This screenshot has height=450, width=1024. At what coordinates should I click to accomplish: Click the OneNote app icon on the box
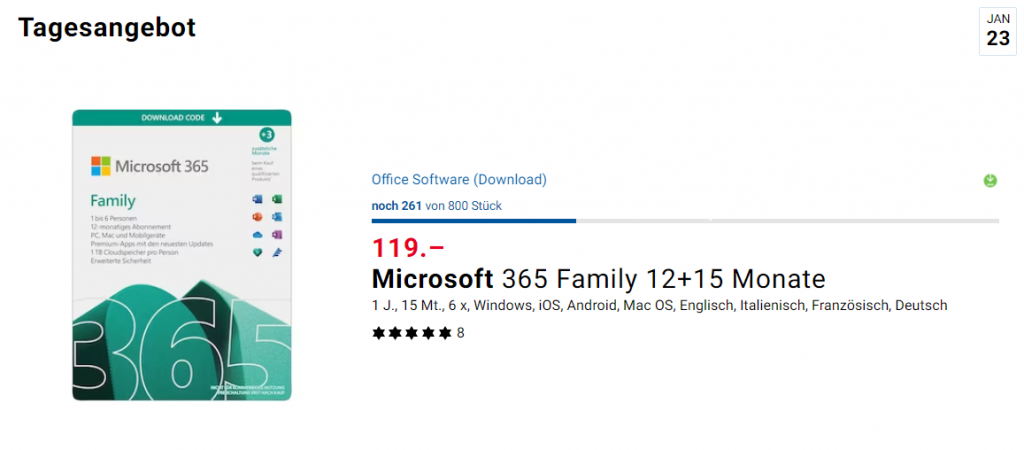click(276, 235)
